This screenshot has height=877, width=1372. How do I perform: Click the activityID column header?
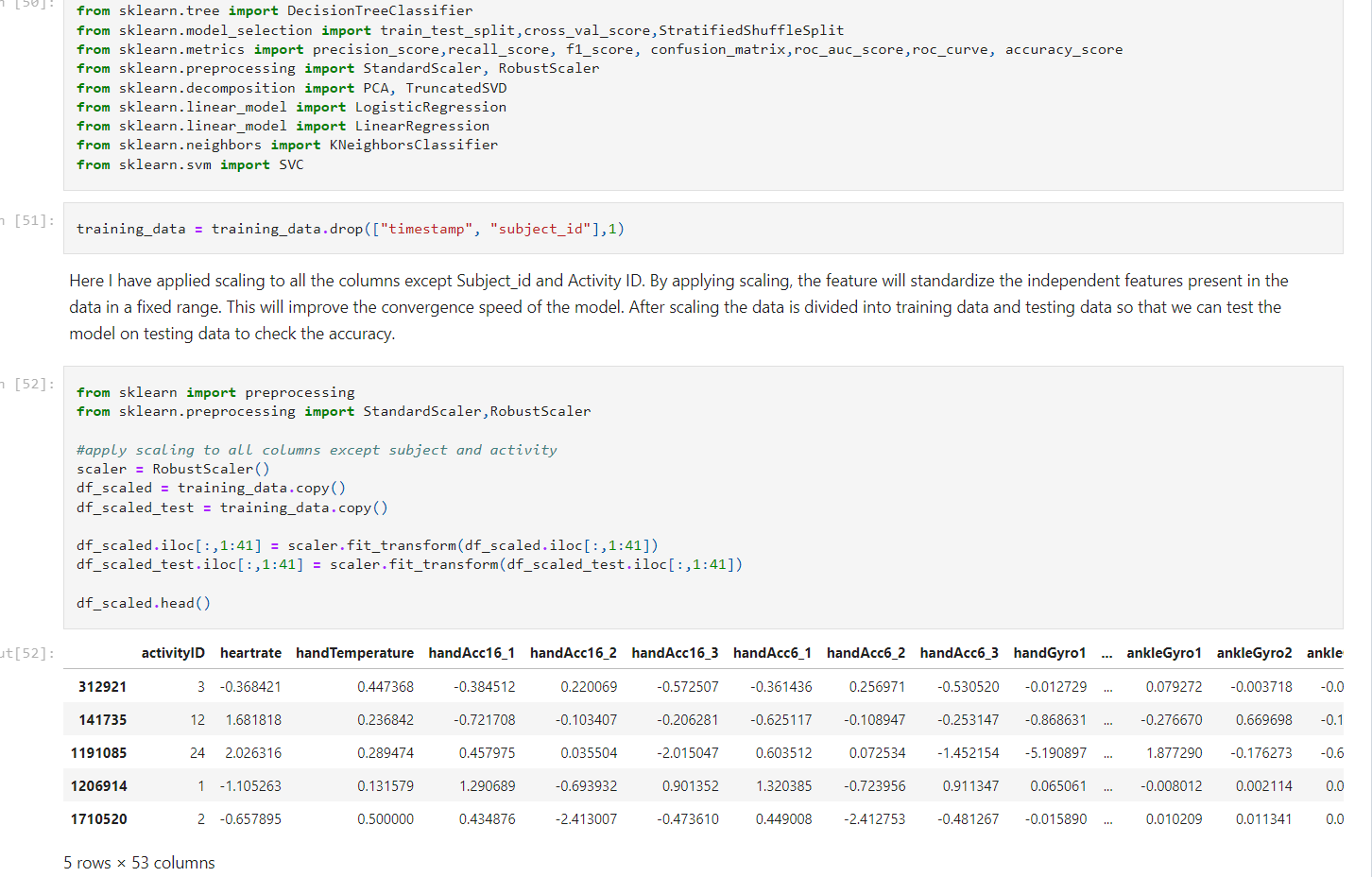pyautogui.click(x=174, y=653)
